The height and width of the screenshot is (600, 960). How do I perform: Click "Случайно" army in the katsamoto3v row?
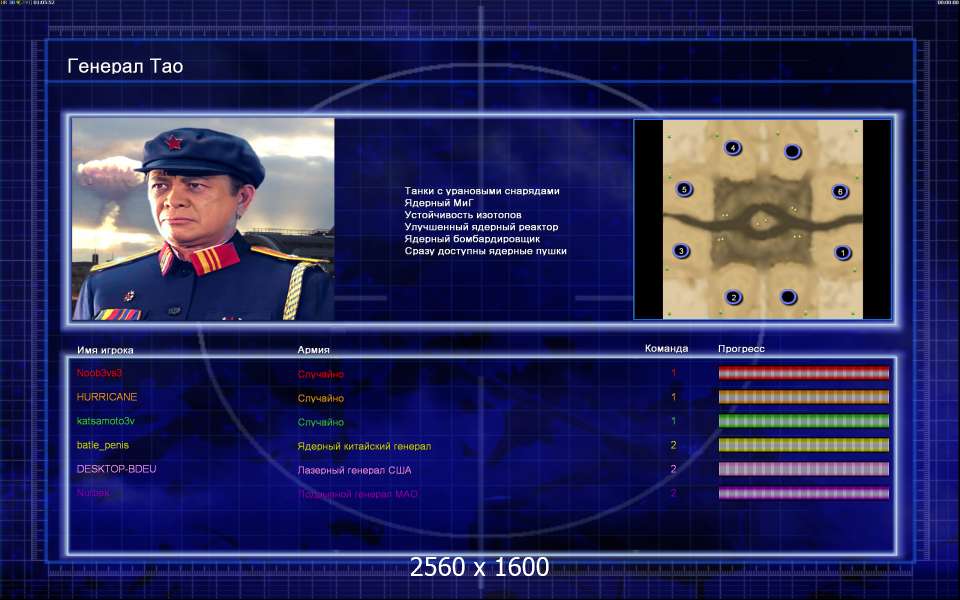321,422
